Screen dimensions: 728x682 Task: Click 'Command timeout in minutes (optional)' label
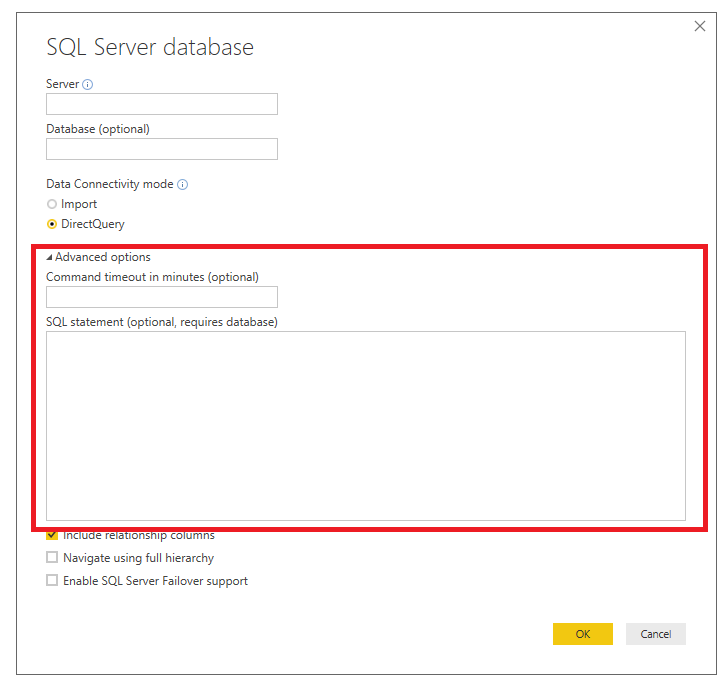click(152, 277)
